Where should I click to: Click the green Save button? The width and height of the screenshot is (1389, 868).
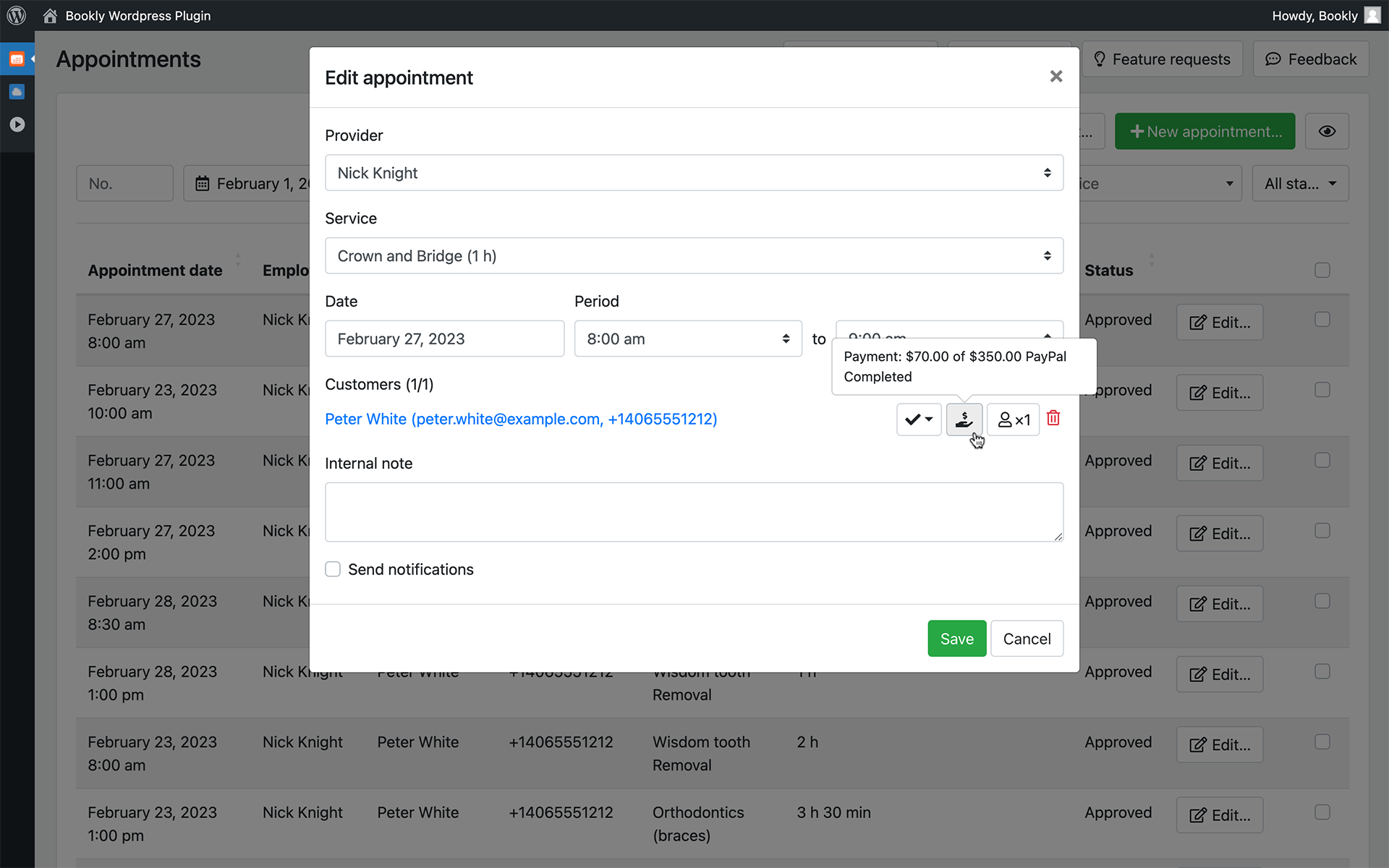pyautogui.click(x=956, y=639)
